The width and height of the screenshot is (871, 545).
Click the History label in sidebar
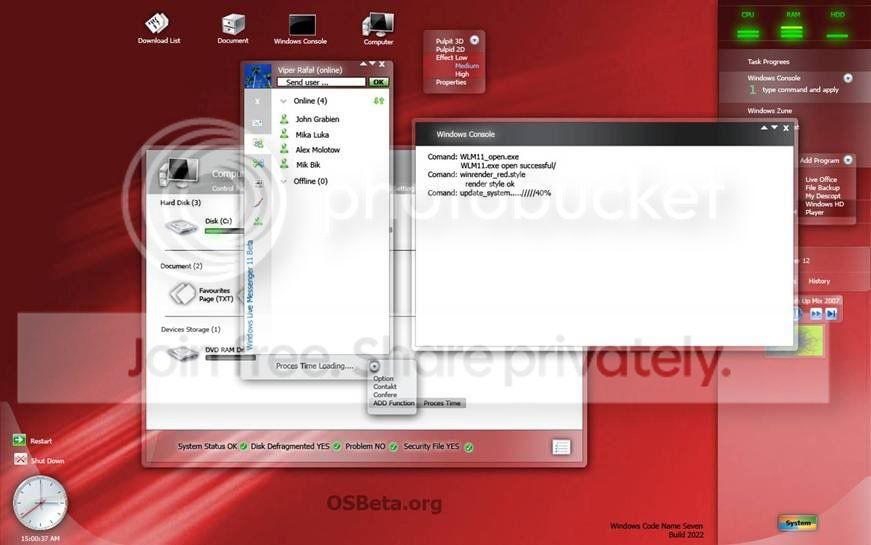click(x=819, y=281)
